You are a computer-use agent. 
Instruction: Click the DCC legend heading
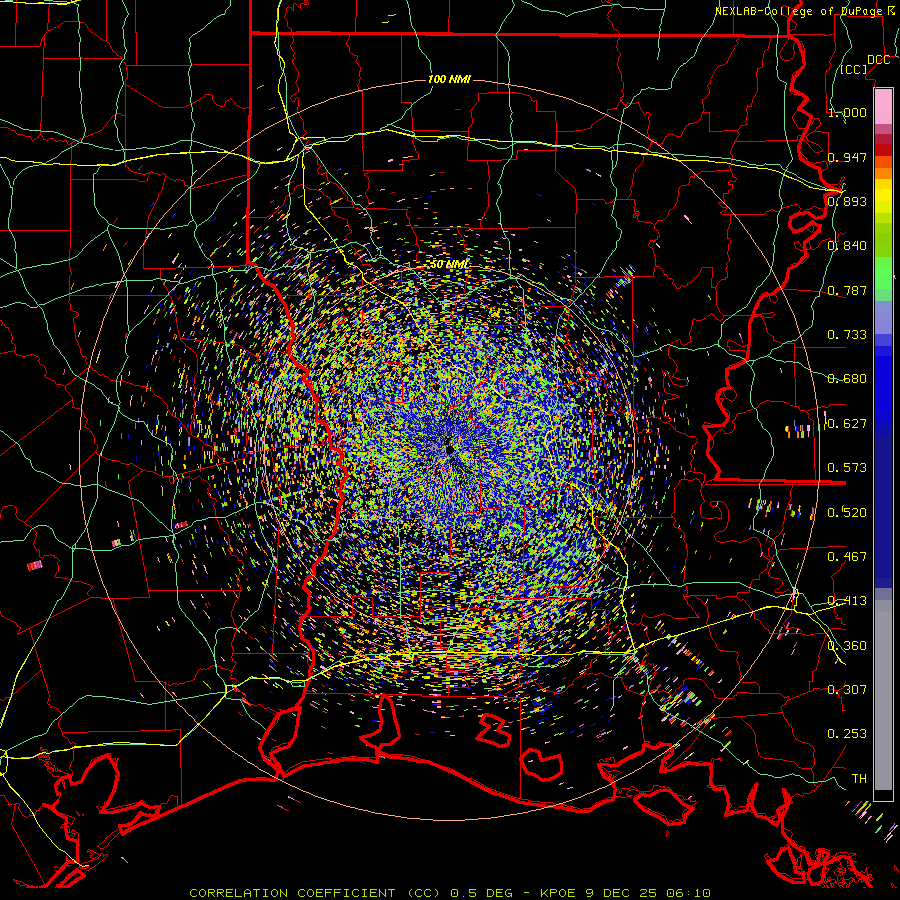pos(878,60)
